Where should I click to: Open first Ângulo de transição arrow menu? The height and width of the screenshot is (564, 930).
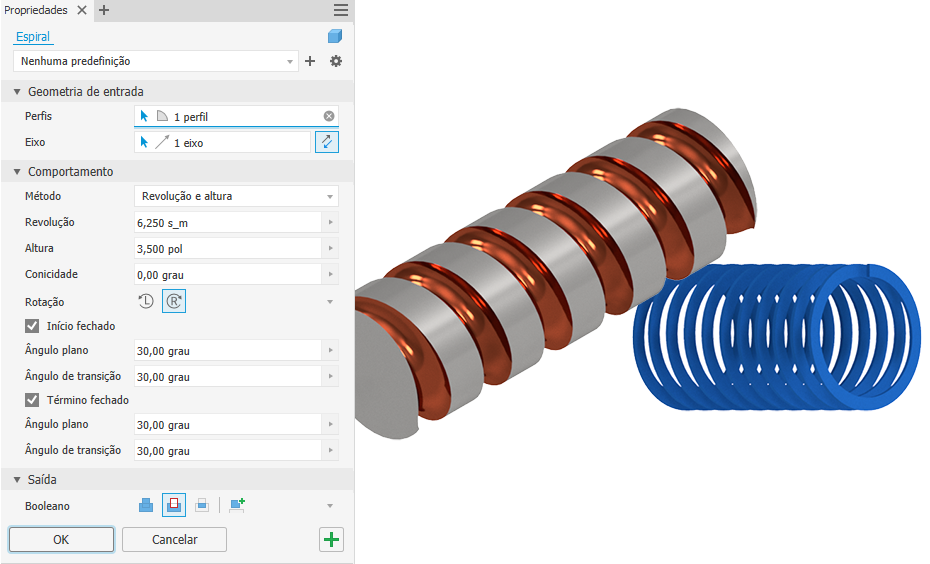point(330,377)
